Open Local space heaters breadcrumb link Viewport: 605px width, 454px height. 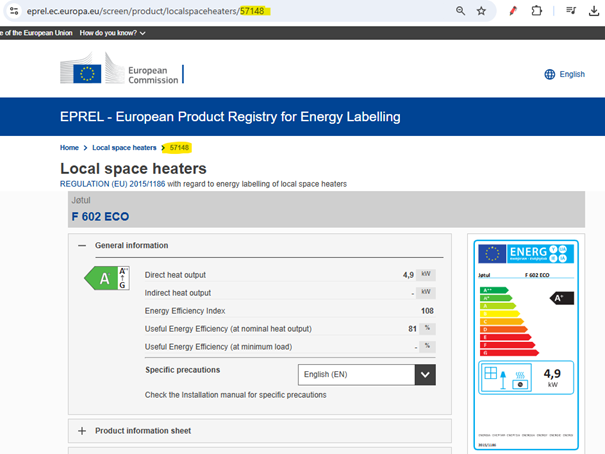pyautogui.click(x=125, y=147)
